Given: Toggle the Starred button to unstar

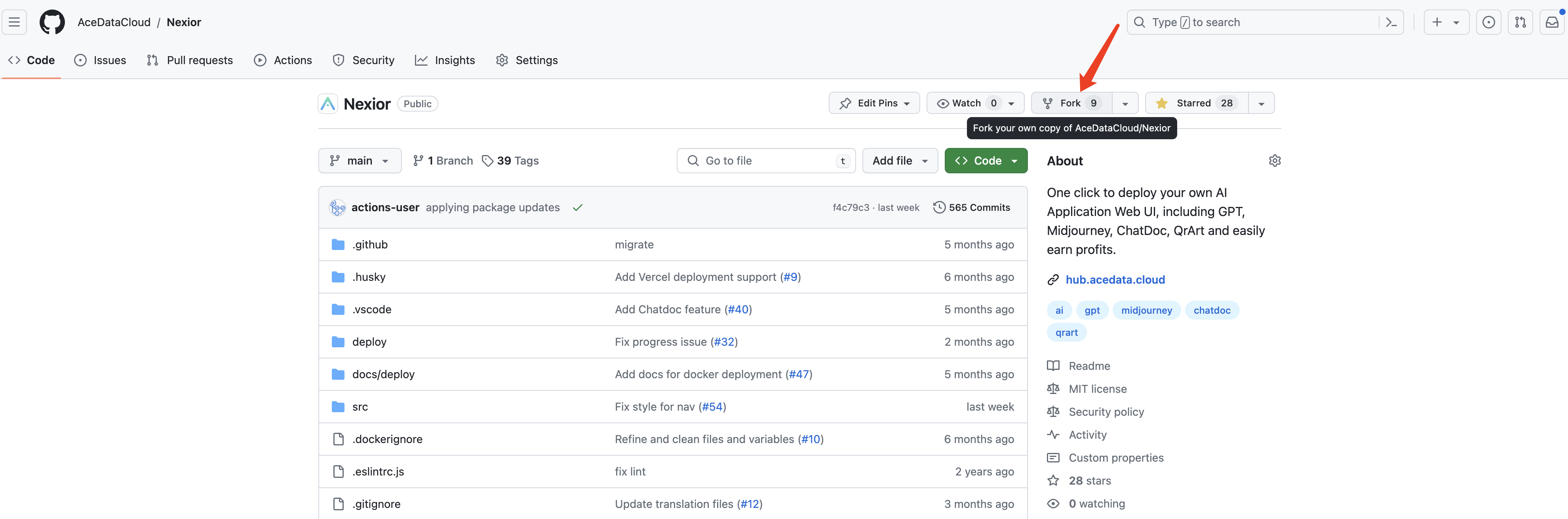Looking at the screenshot, I should click(1196, 103).
